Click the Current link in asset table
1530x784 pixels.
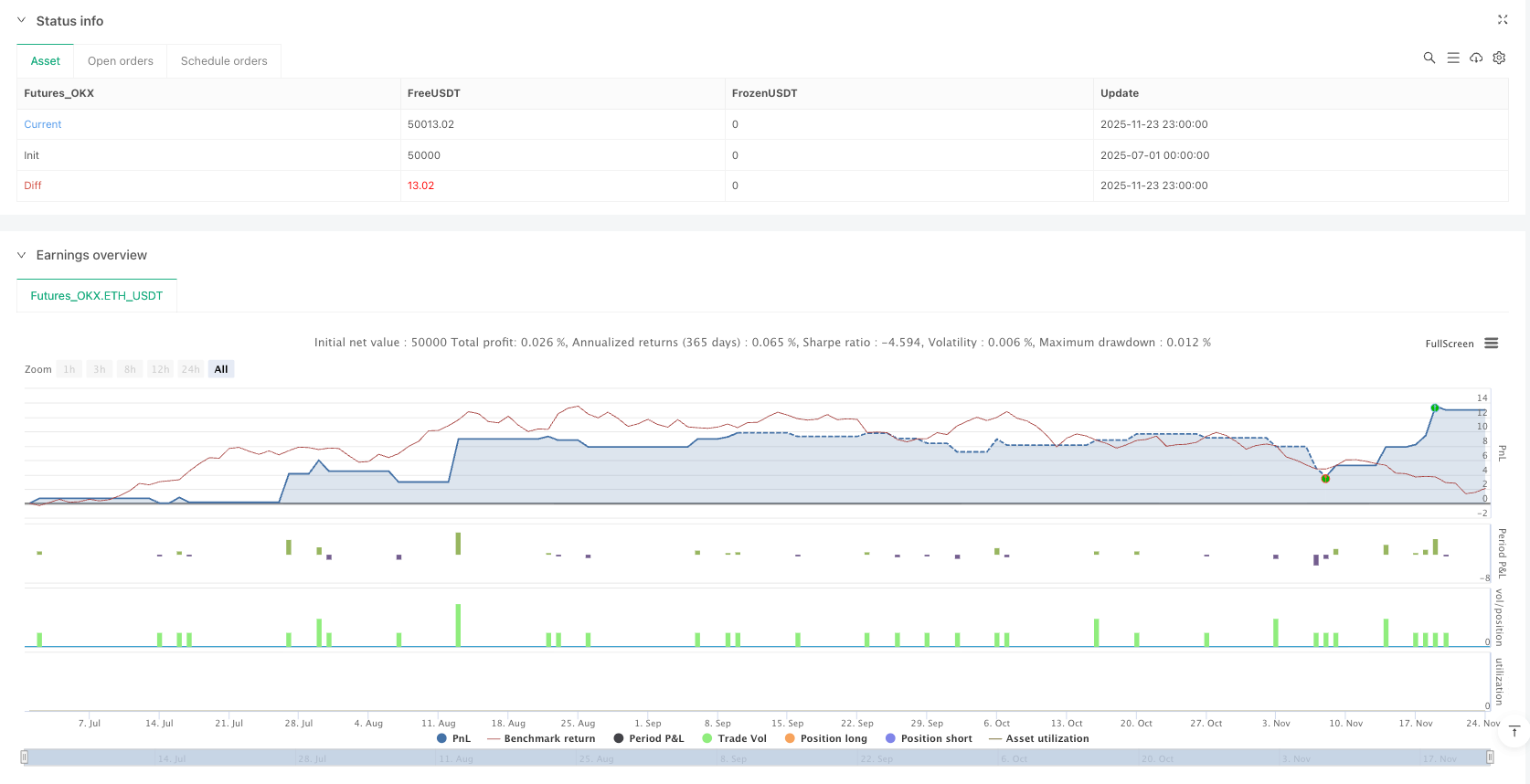(43, 124)
